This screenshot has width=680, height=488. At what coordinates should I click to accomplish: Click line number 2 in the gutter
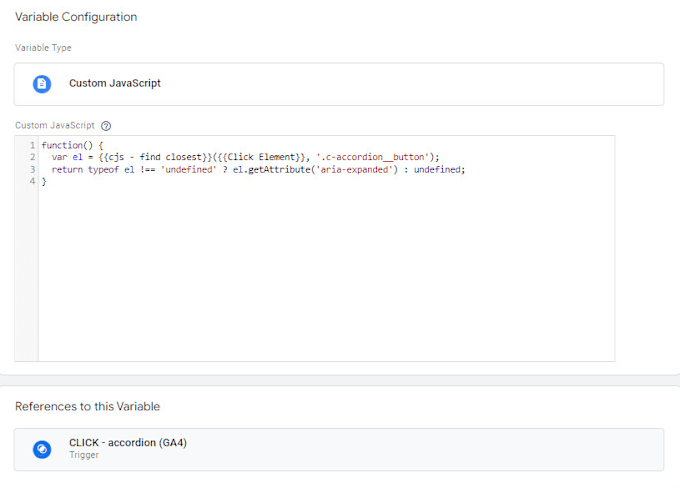(x=32, y=157)
